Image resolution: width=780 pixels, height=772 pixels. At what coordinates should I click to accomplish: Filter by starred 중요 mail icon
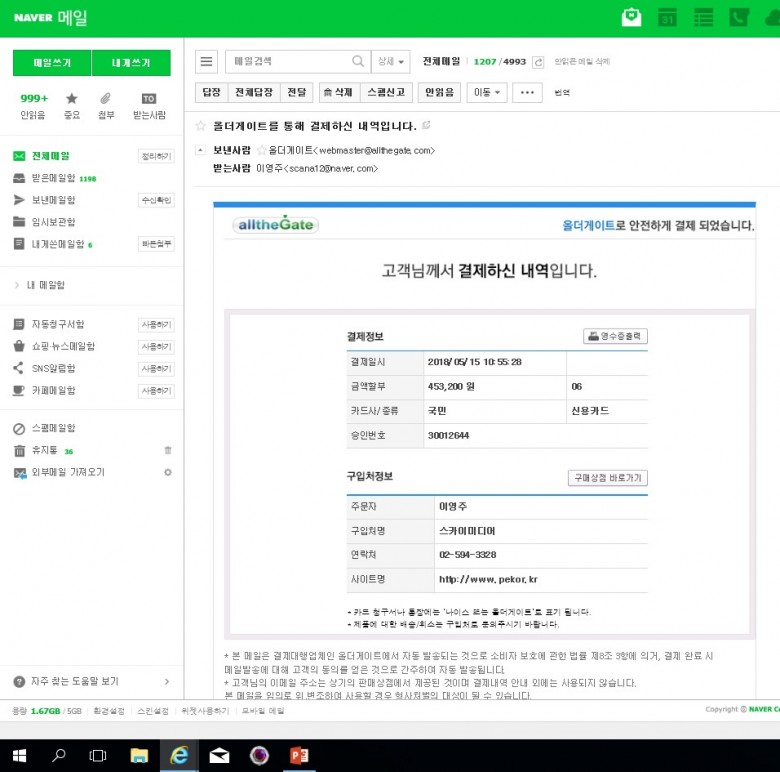(72, 99)
